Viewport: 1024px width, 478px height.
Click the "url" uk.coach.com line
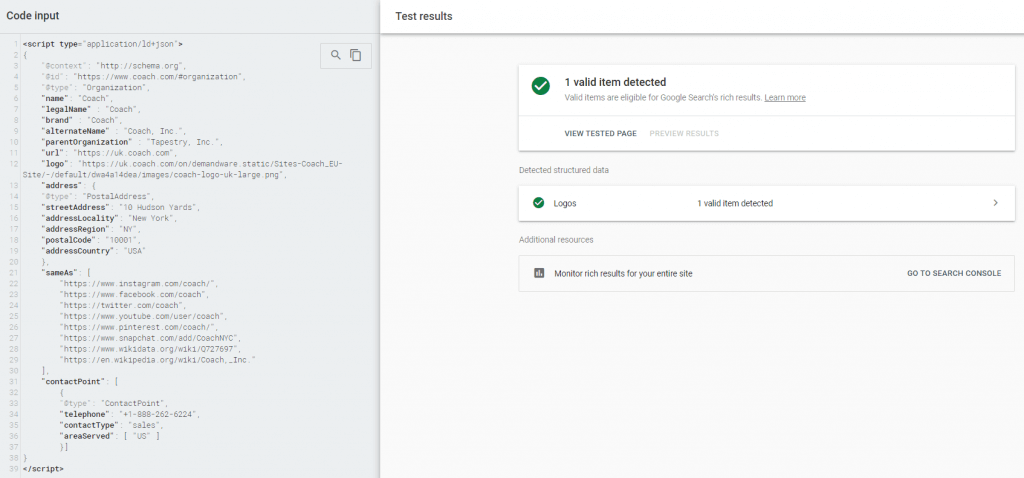(x=107, y=153)
